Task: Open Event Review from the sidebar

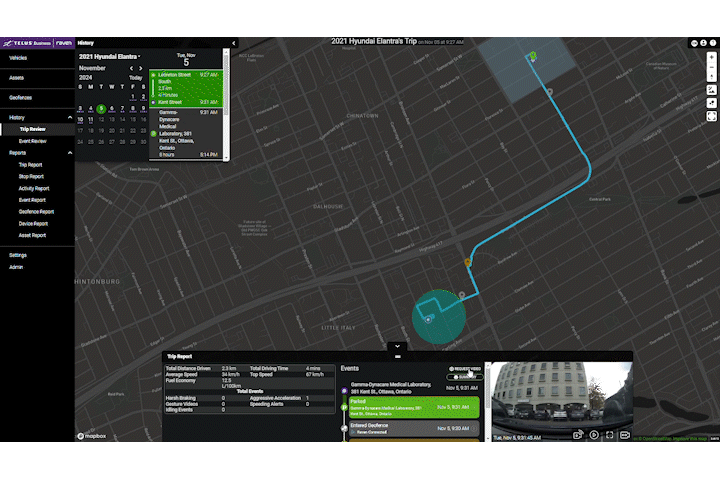Action: coord(33,141)
